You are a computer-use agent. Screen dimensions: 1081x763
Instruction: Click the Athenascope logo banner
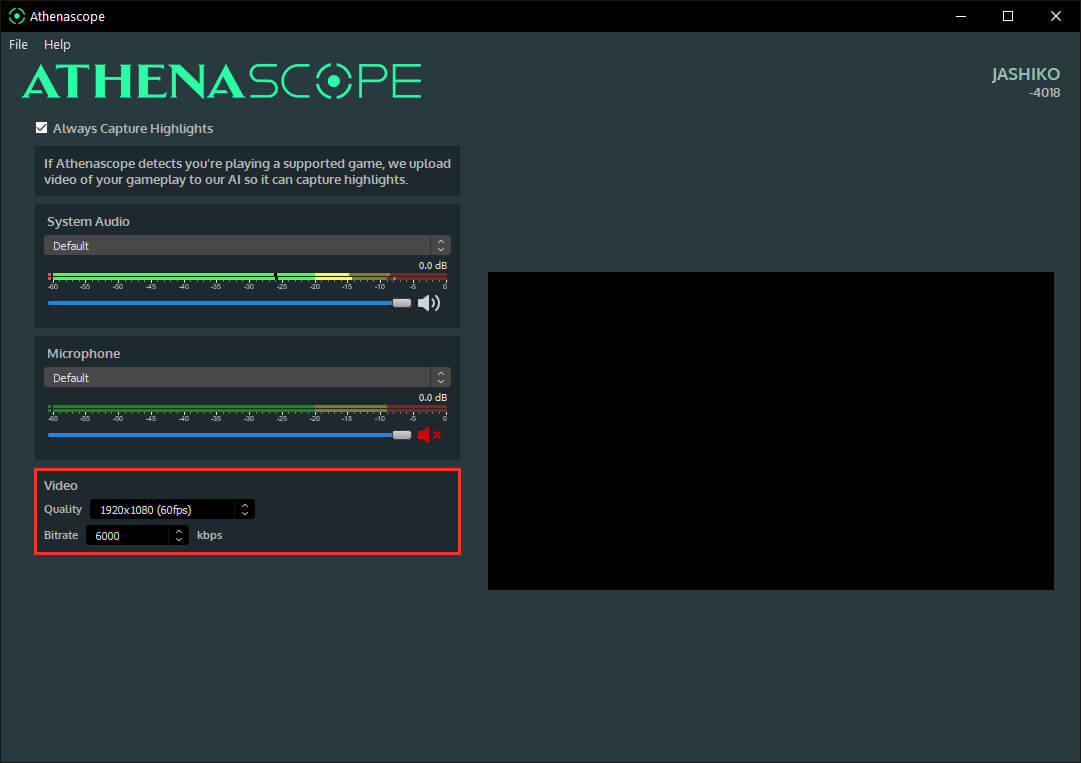[222, 81]
